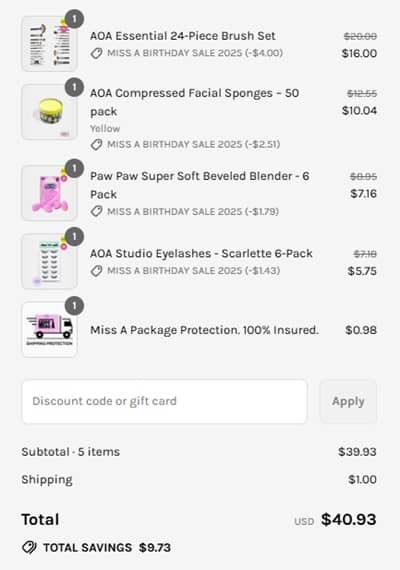Click the Apply button
This screenshot has width=400, height=570.
[x=348, y=401]
